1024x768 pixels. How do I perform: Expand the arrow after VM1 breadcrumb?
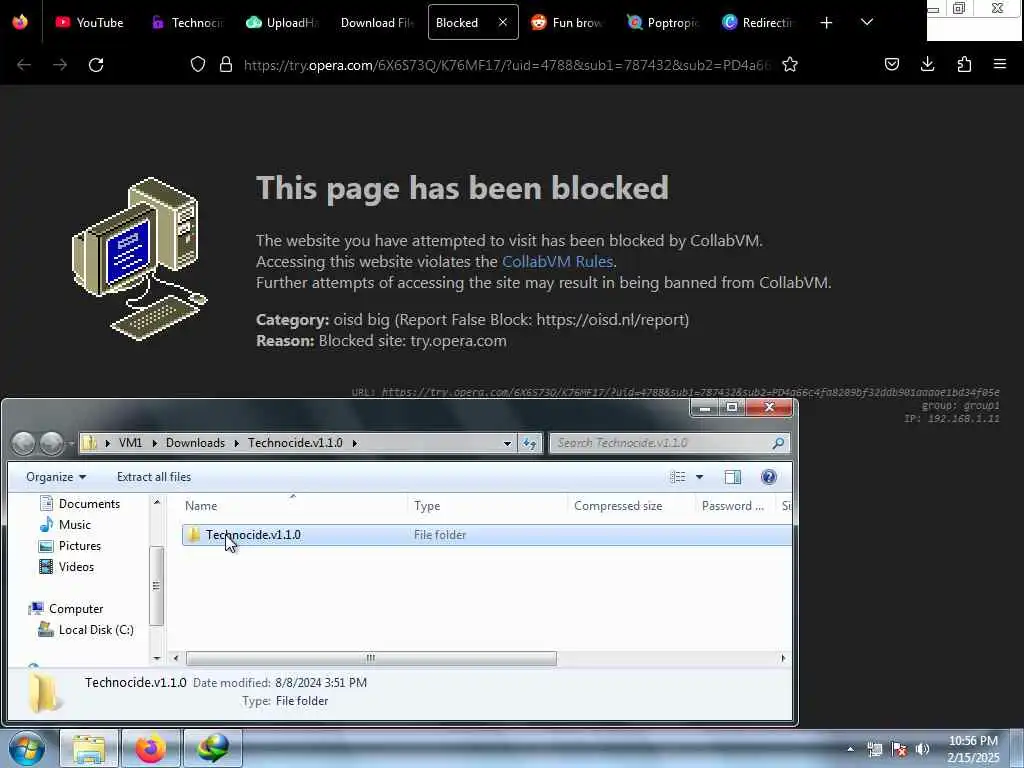(x=154, y=443)
